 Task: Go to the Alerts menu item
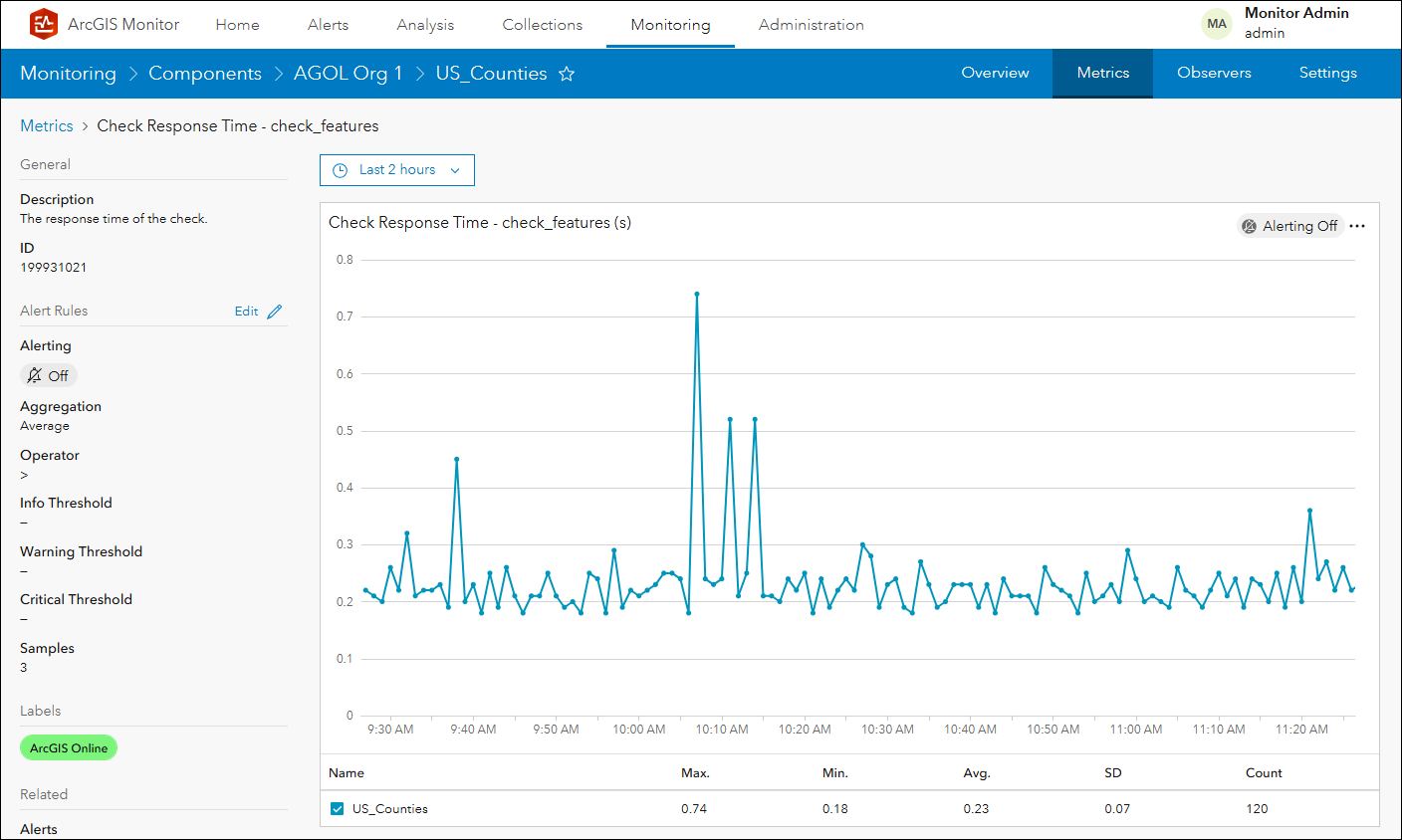tap(328, 25)
